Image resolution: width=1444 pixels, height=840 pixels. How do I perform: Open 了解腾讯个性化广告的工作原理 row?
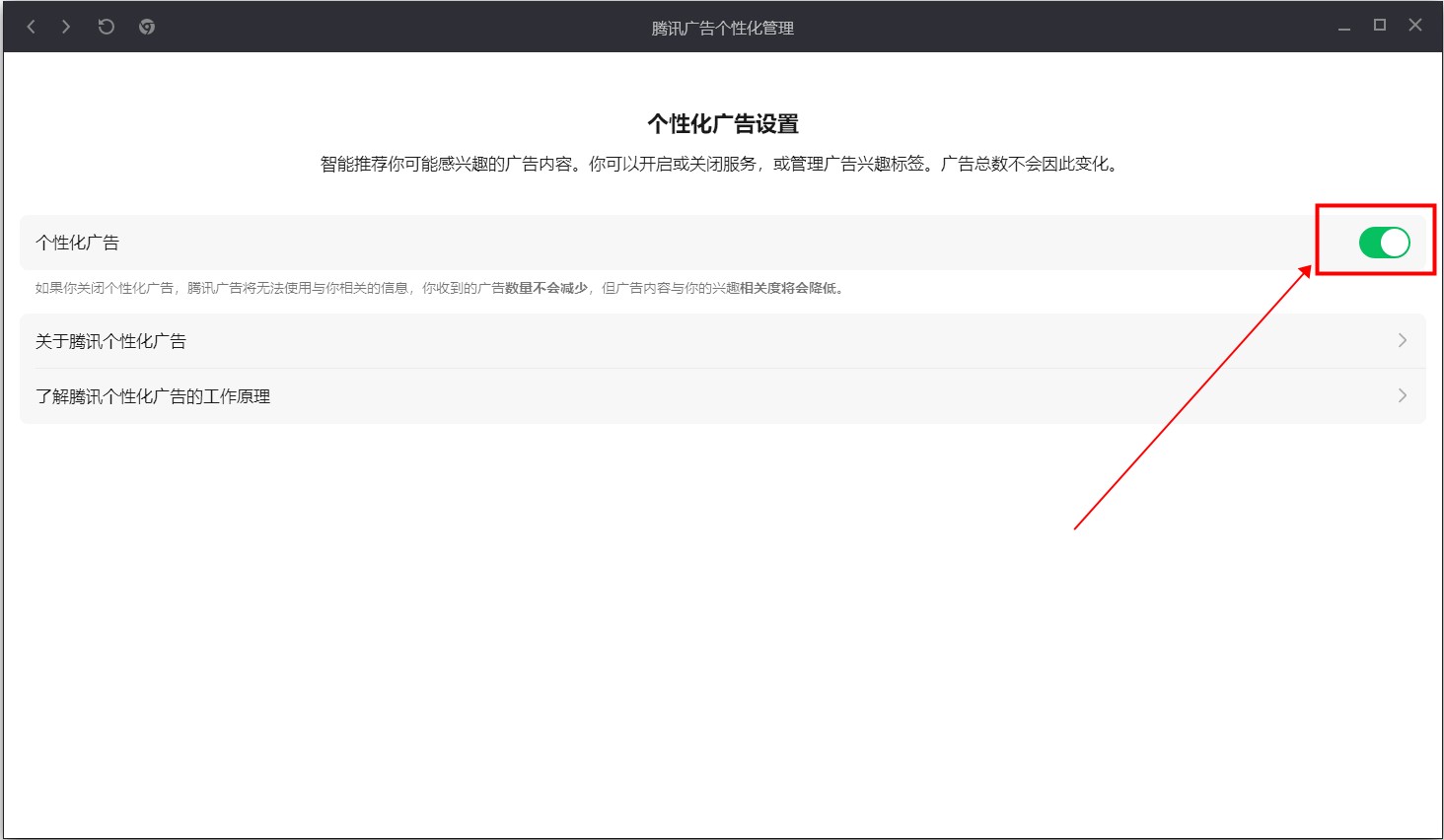pyautogui.click(x=723, y=396)
